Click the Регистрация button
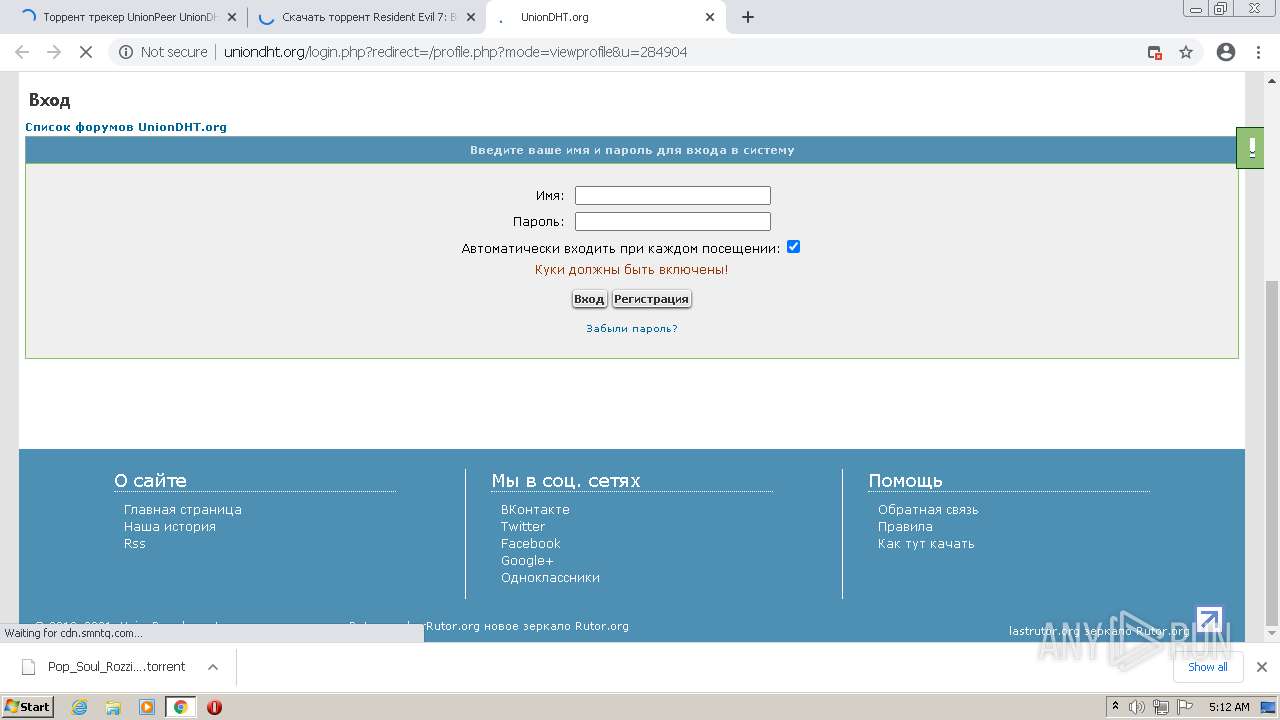This screenshot has height=720, width=1280. pyautogui.click(x=651, y=299)
